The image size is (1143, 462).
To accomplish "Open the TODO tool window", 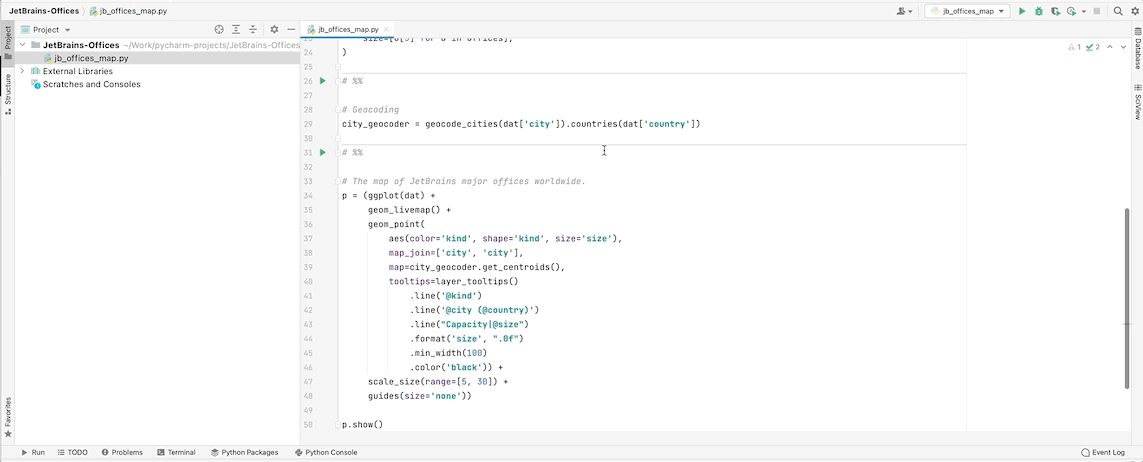I will (72, 453).
